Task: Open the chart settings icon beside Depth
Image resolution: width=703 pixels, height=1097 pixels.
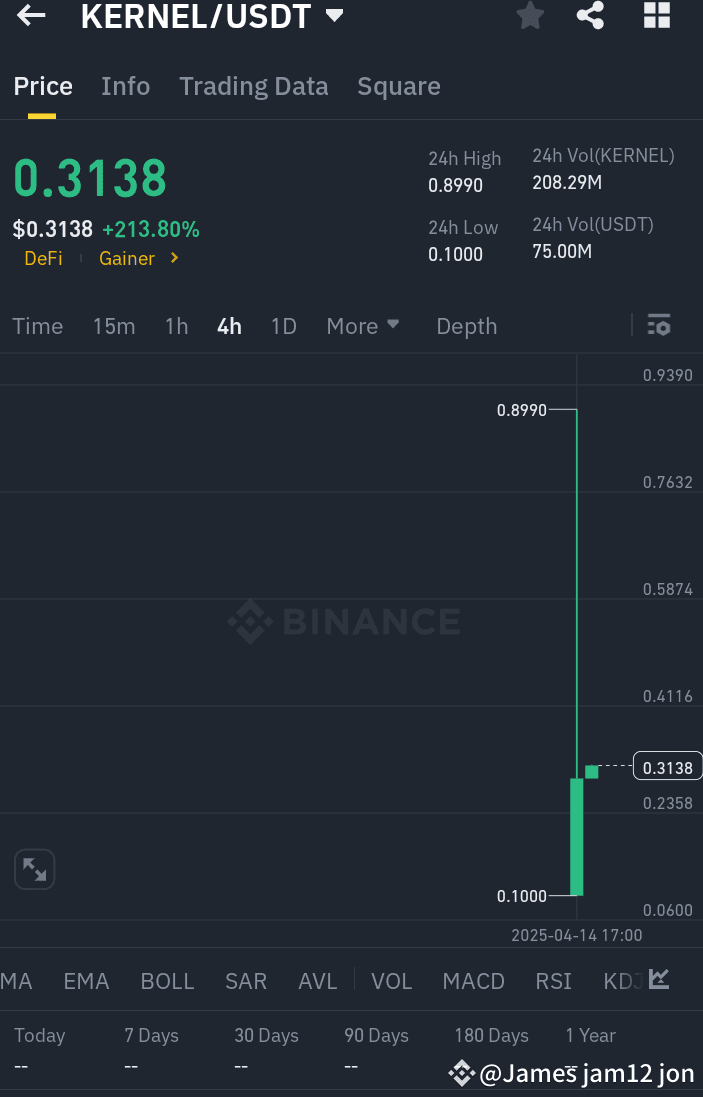Action: click(659, 325)
